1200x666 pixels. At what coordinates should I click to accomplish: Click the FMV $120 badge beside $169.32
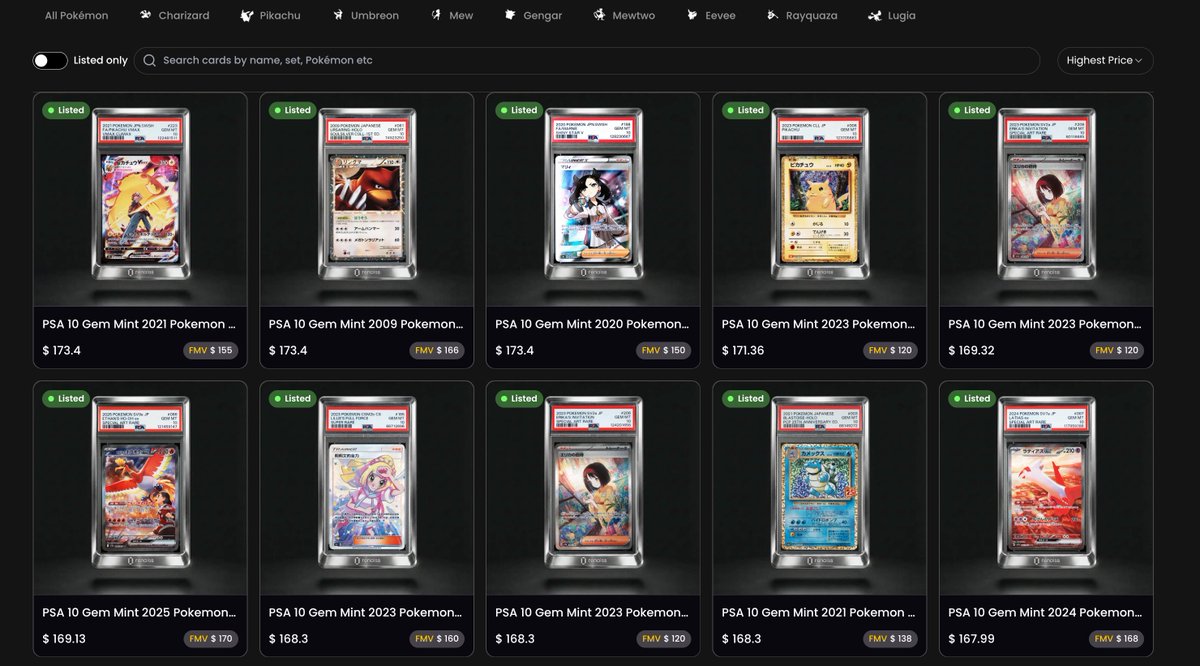(x=1117, y=350)
